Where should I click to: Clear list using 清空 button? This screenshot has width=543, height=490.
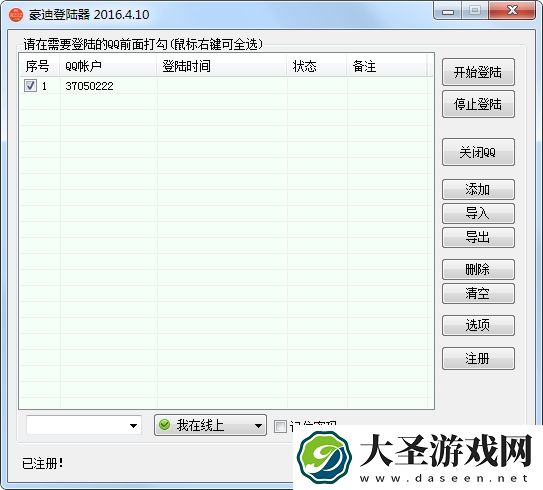pyautogui.click(x=478, y=293)
